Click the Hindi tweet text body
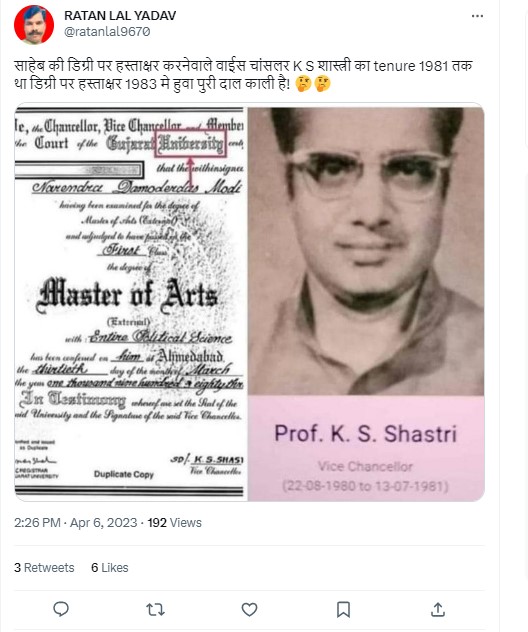This screenshot has width=528, height=632. [x=243, y=75]
